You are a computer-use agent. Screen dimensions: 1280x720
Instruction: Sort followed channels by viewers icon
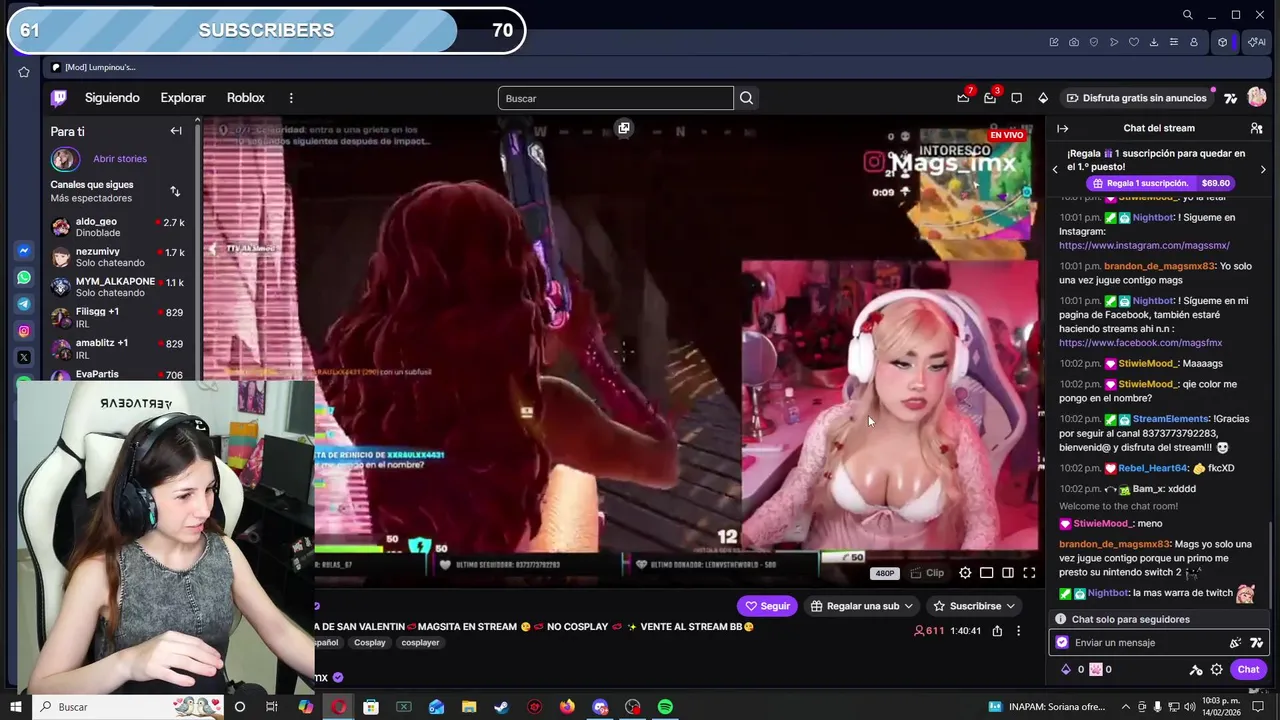pyautogui.click(x=175, y=191)
